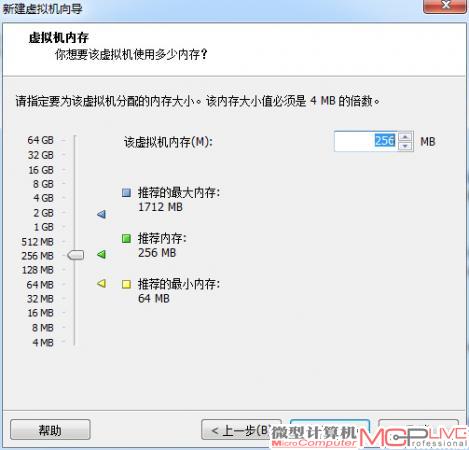Viewport: 469px width, 450px height.
Task: Click the 1 GB scale label
Action: coord(43,227)
